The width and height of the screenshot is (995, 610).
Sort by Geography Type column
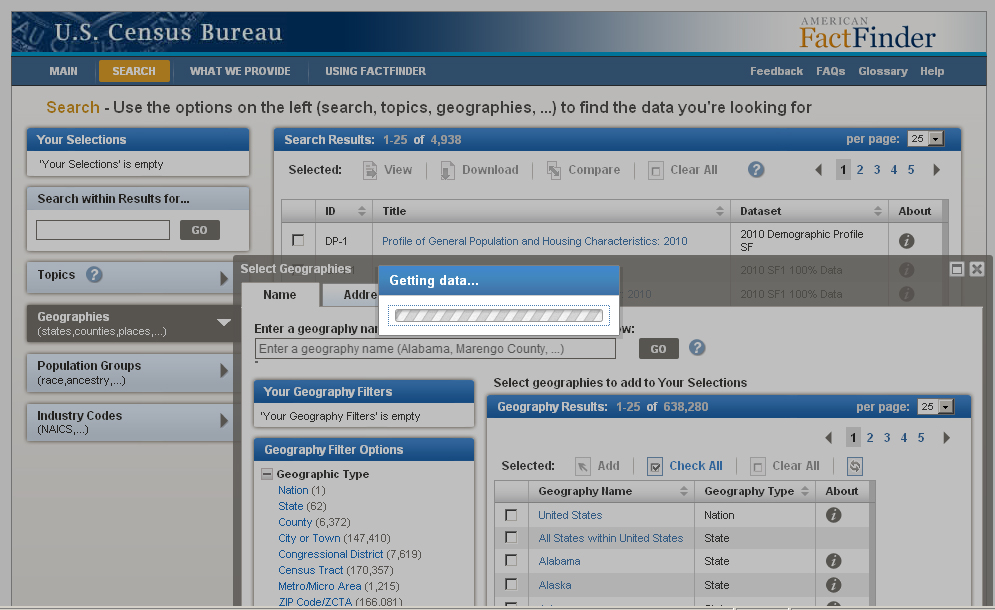click(805, 491)
